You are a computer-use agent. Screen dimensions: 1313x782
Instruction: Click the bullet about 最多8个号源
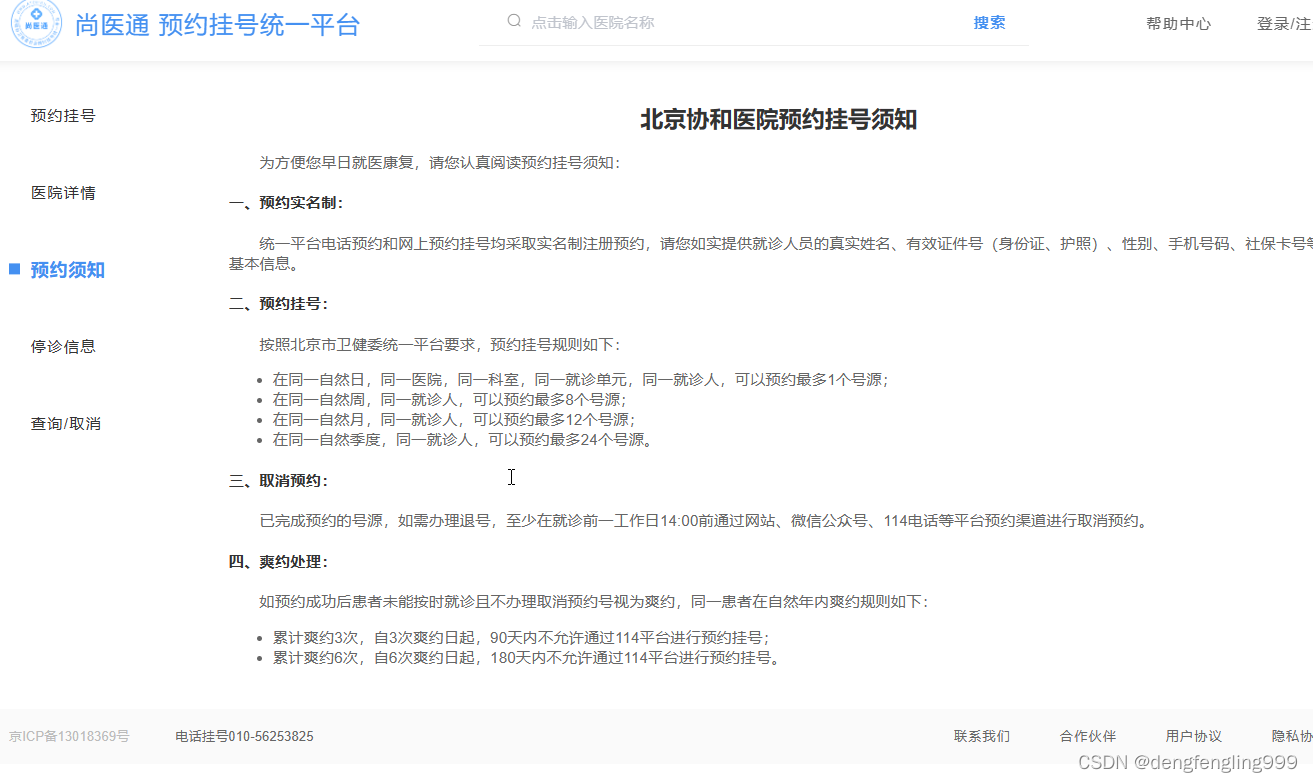(x=450, y=400)
